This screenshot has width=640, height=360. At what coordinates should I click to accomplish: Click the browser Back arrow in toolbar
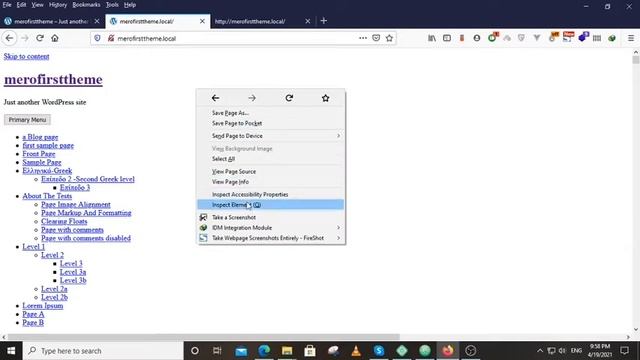(x=9, y=38)
